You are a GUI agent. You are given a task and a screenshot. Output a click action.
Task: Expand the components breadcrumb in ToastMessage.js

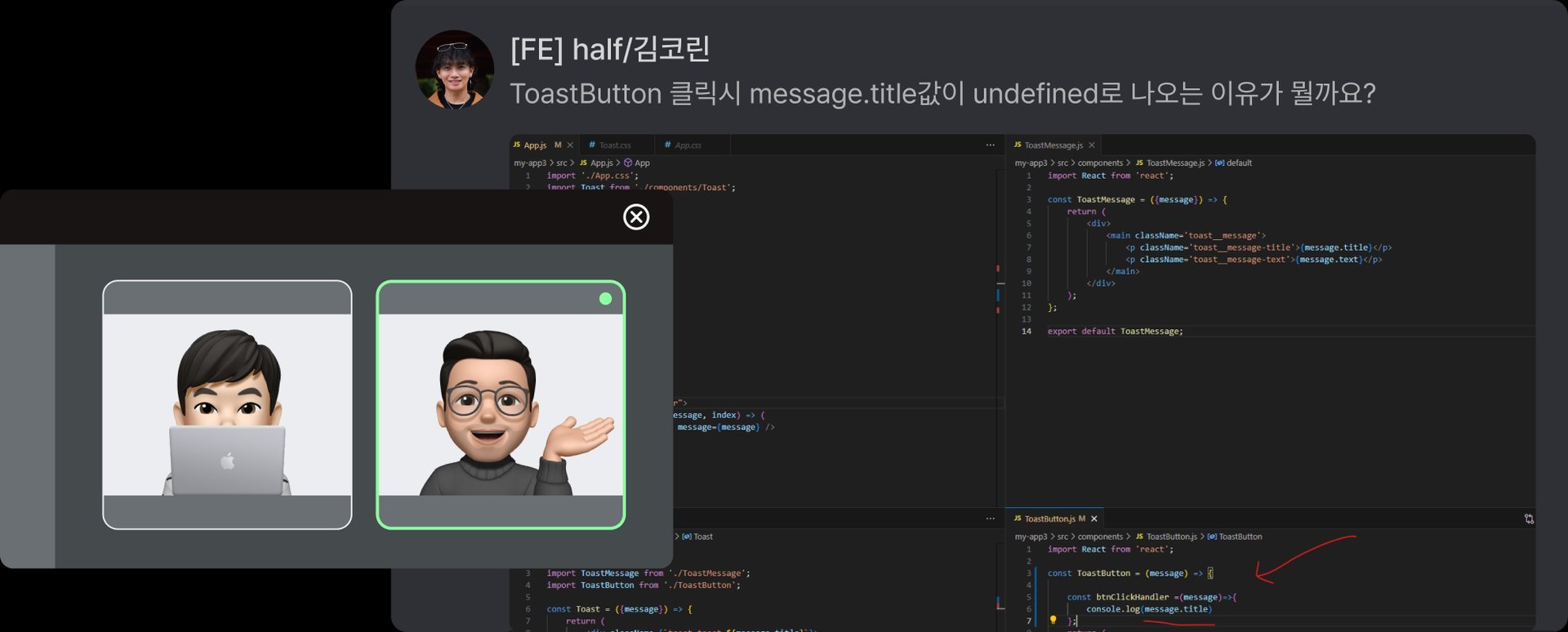1099,163
